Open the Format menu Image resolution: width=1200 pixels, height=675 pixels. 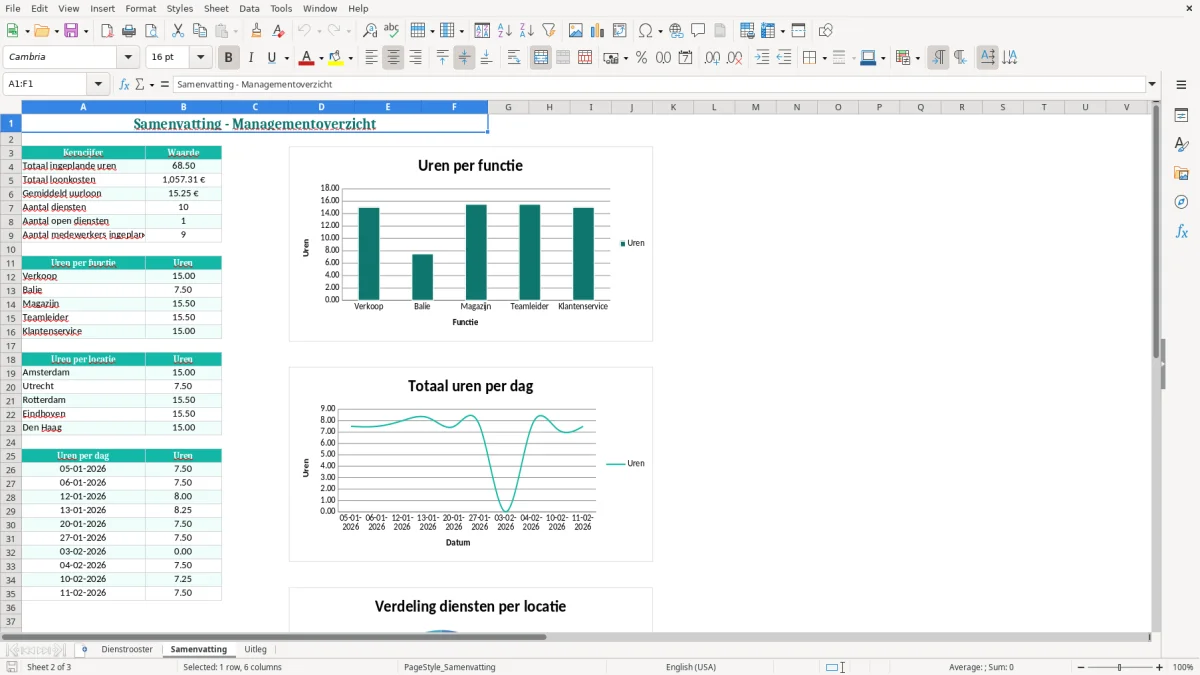click(x=141, y=8)
